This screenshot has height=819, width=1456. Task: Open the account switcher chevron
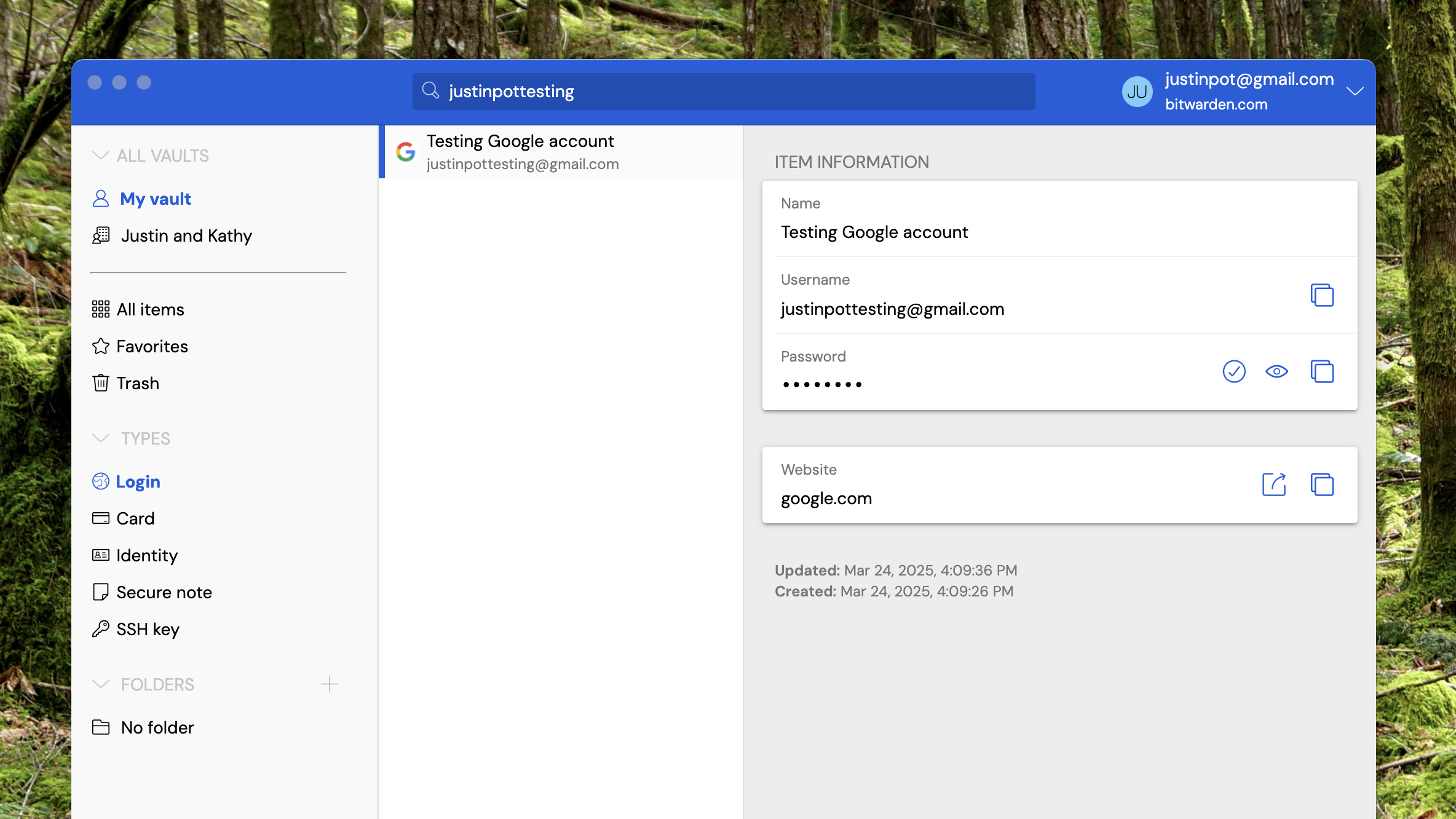1355,91
